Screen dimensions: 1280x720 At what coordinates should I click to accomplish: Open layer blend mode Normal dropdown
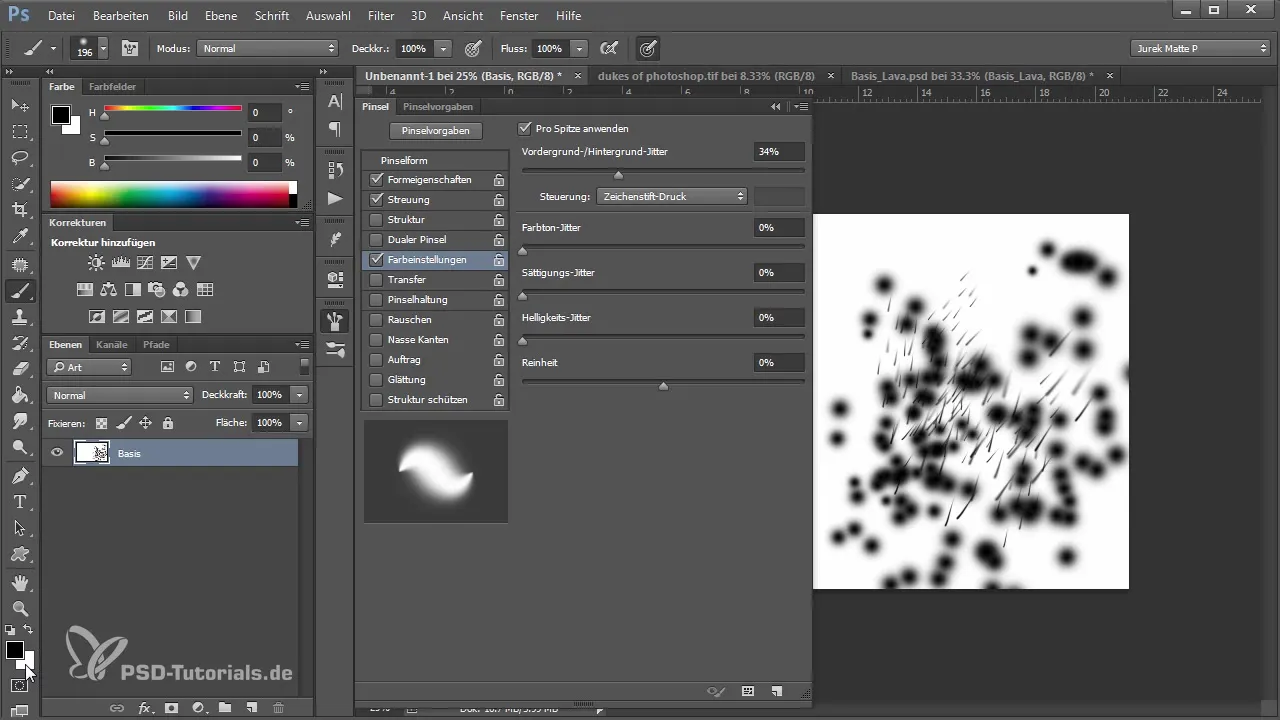pos(119,395)
